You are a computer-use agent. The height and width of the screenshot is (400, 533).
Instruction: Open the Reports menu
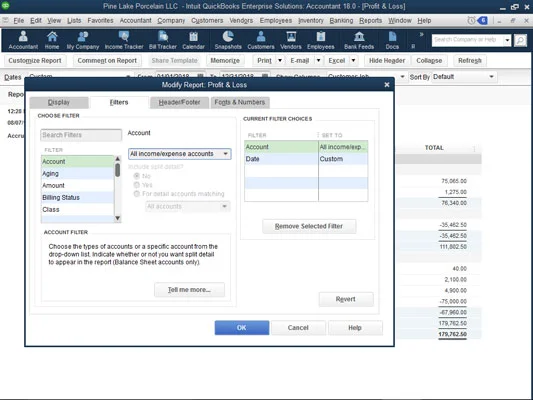coord(370,20)
